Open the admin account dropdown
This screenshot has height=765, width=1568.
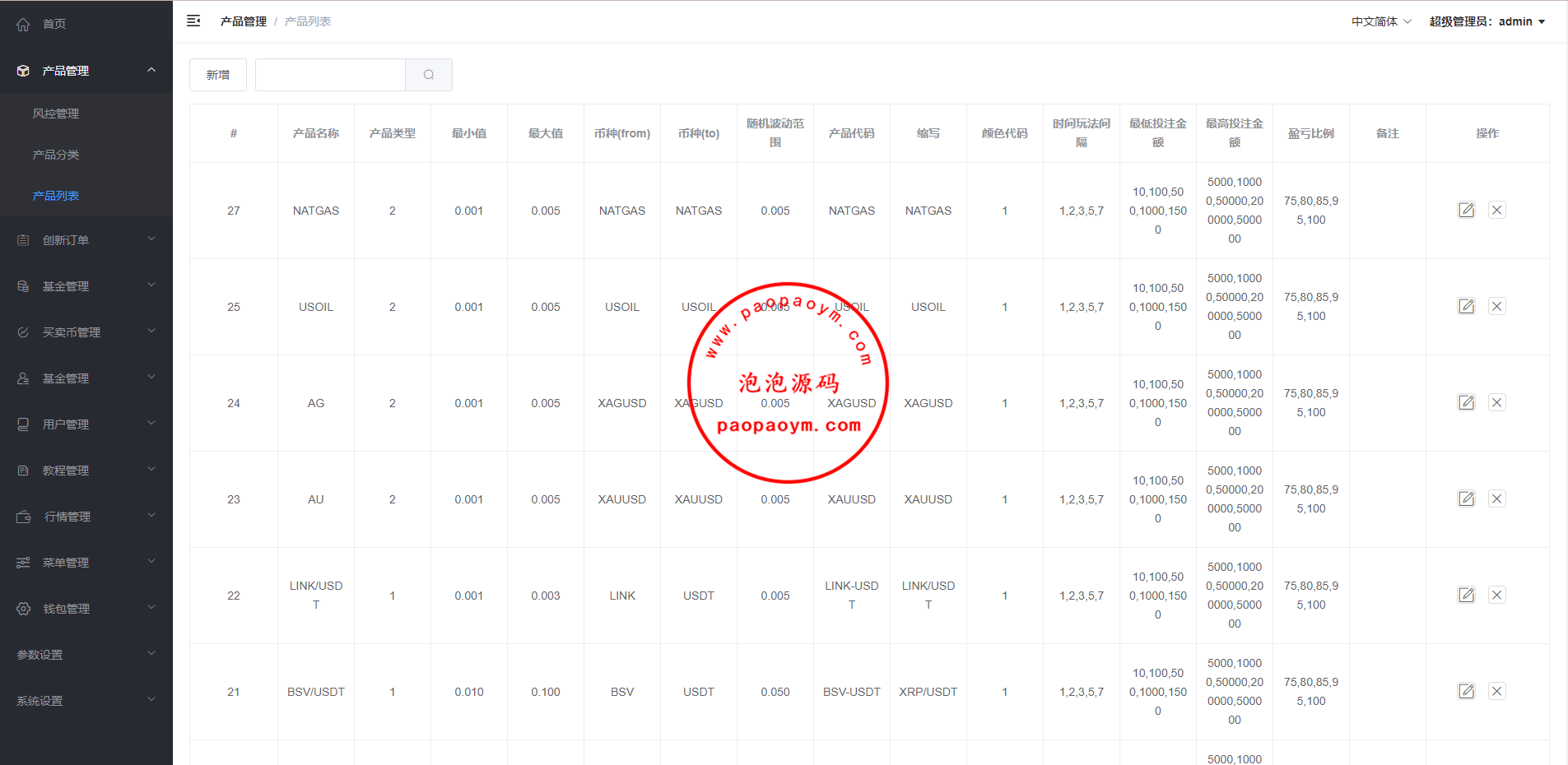pyautogui.click(x=1487, y=22)
